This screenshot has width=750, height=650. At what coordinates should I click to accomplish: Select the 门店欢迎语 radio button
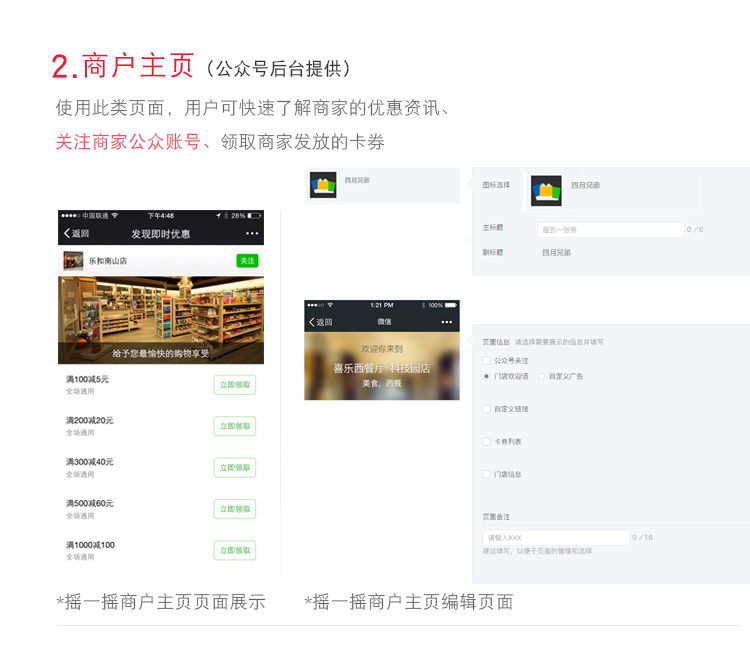tap(486, 376)
